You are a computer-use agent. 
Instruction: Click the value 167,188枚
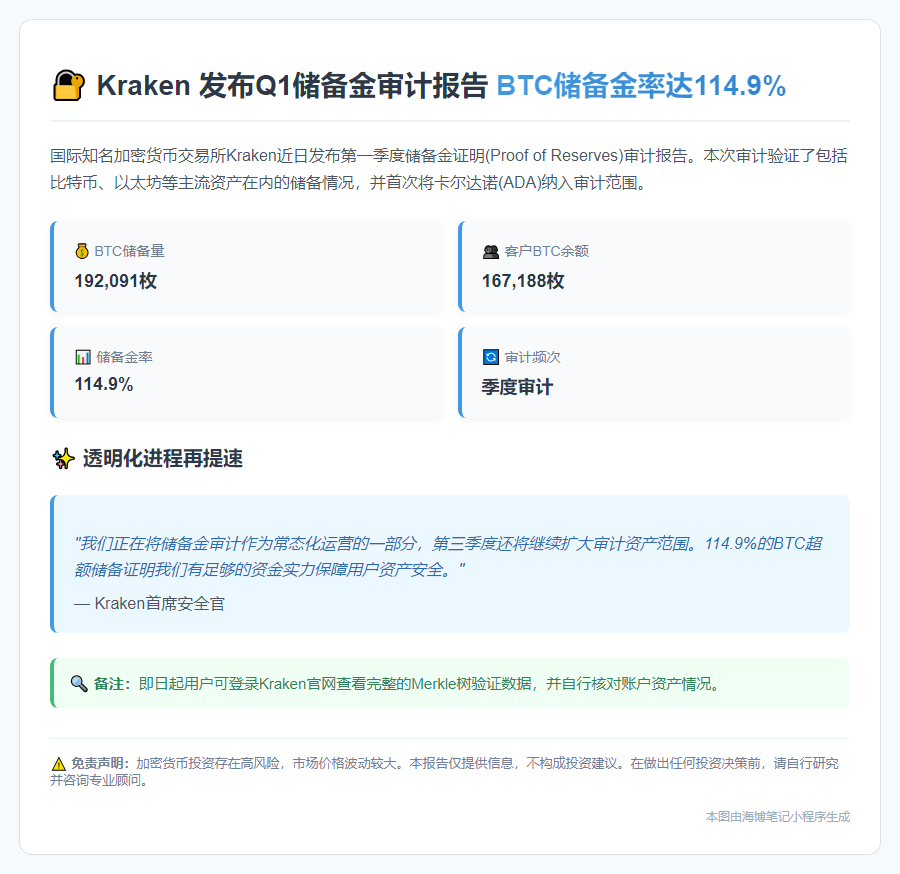tap(523, 281)
